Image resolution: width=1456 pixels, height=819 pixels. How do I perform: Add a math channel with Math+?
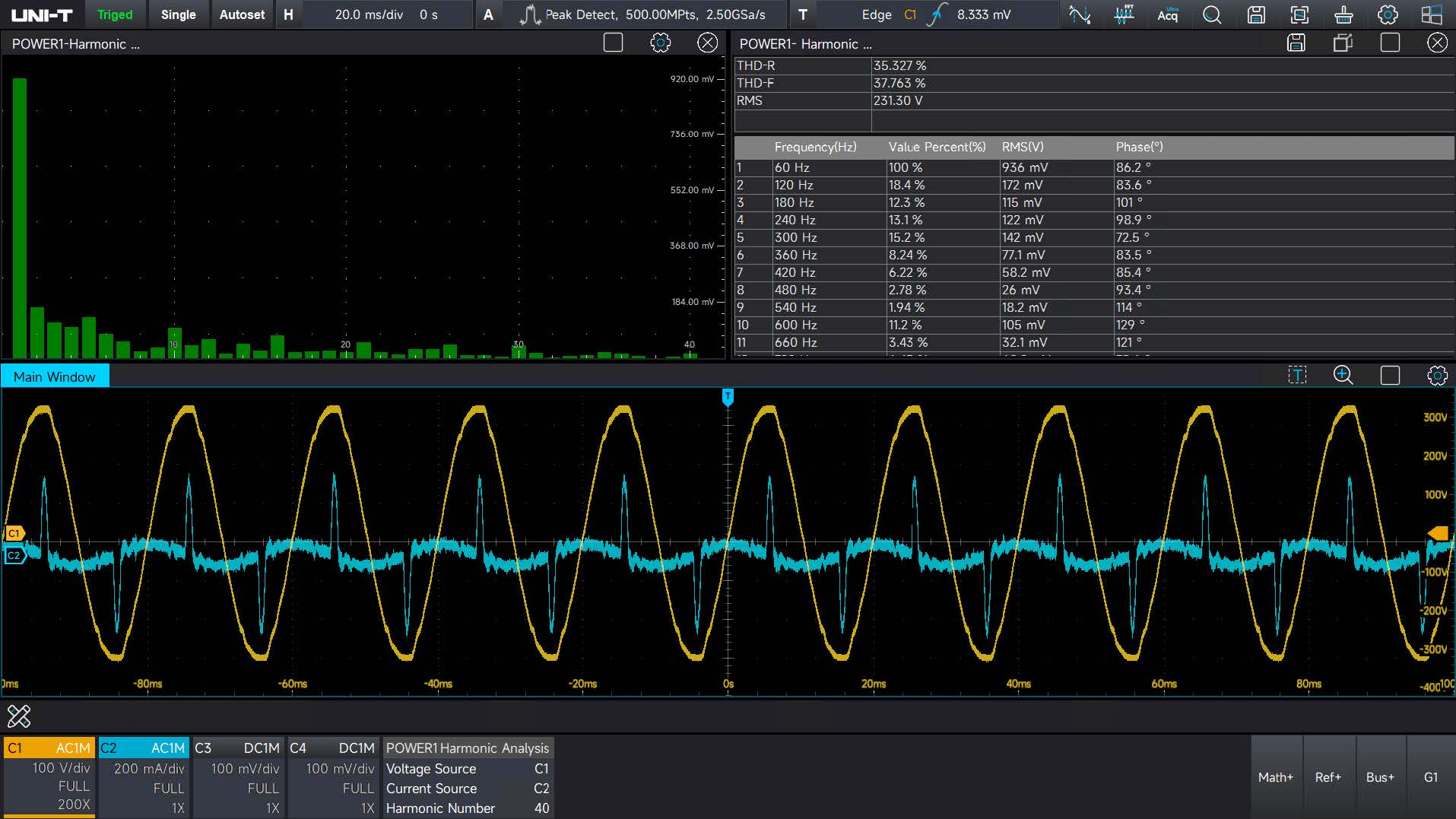[x=1275, y=777]
